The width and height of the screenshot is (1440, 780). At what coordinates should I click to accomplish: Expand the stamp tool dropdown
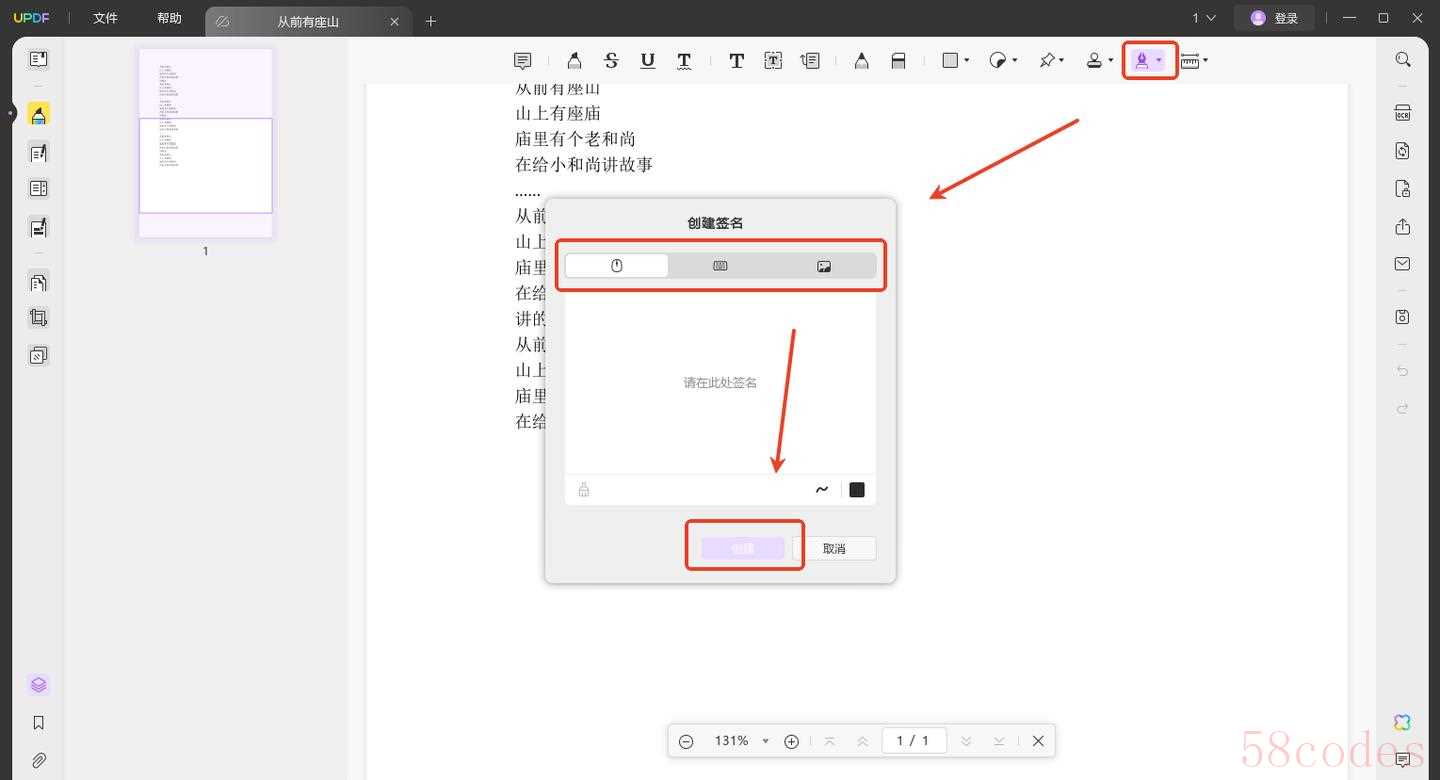point(1111,61)
